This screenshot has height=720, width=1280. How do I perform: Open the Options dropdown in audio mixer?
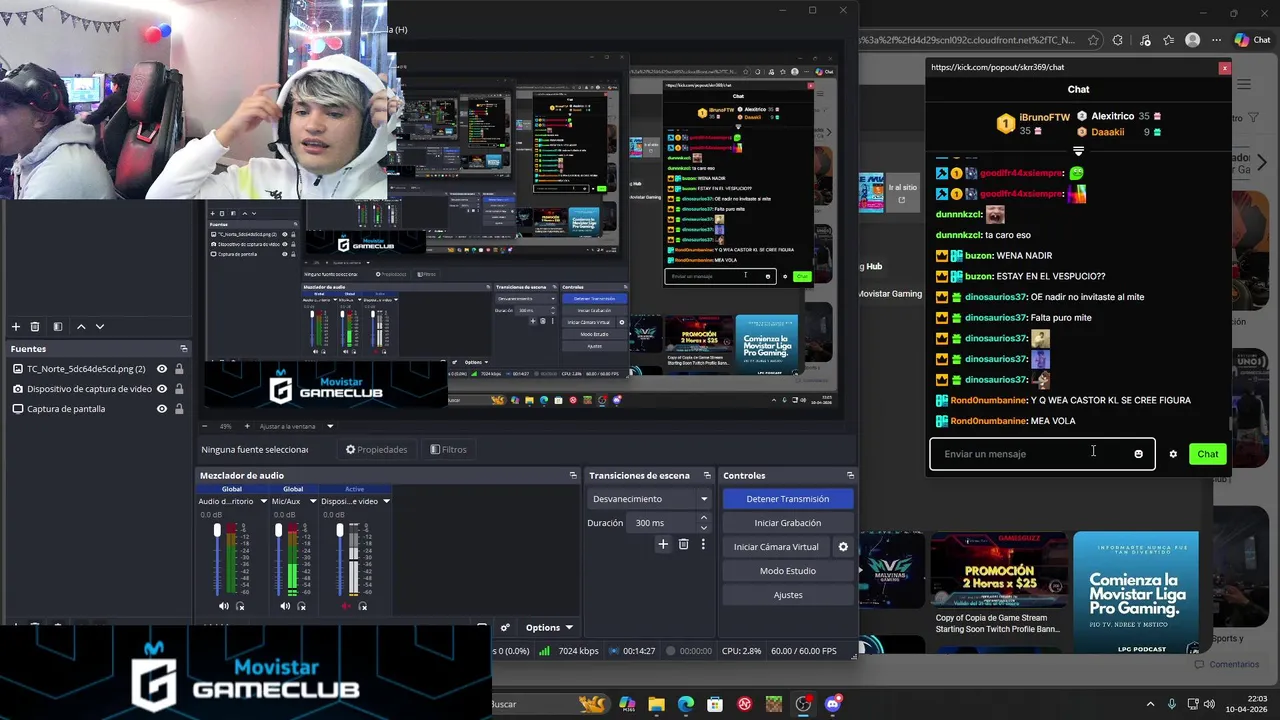(x=550, y=628)
